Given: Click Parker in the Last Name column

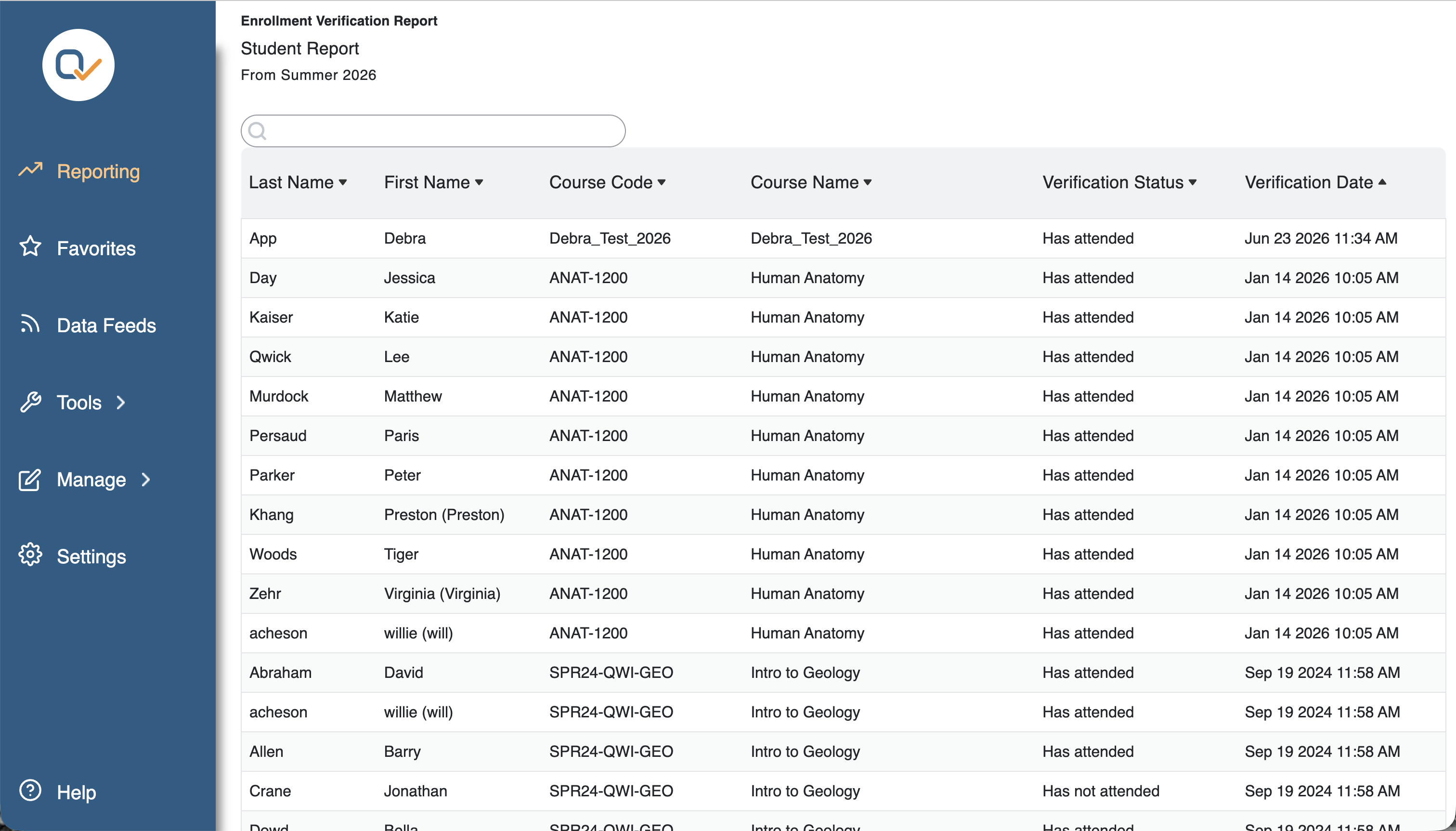Looking at the screenshot, I should (272, 475).
